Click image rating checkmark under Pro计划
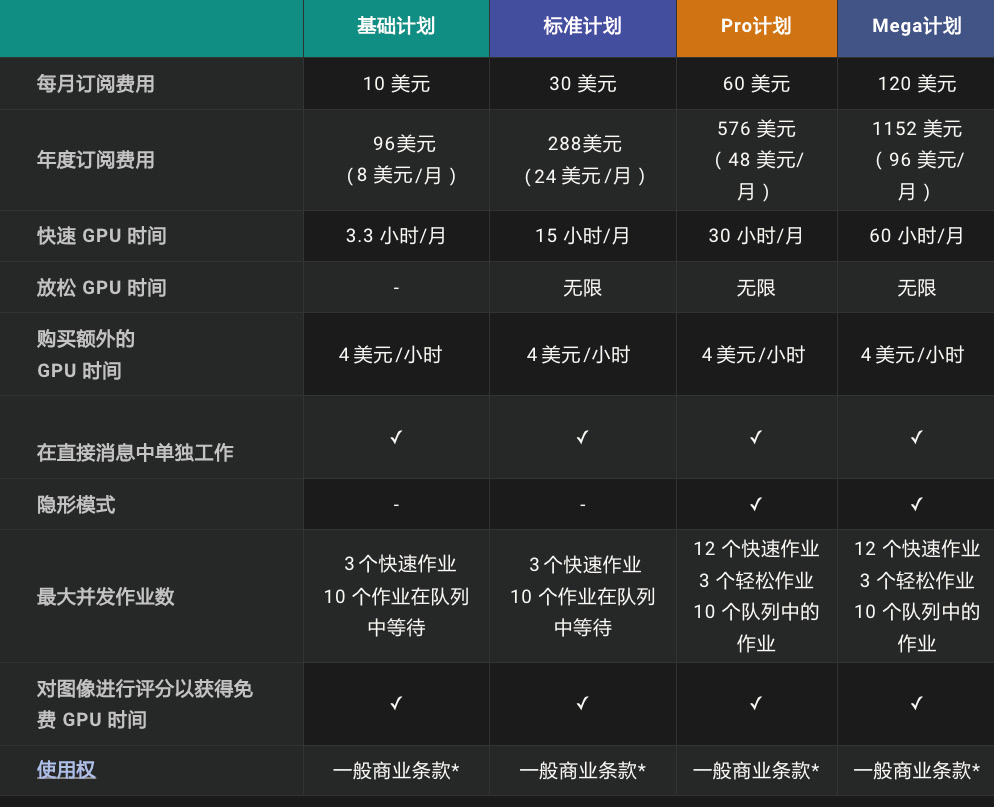994x807 pixels. pyautogui.click(x=756, y=704)
